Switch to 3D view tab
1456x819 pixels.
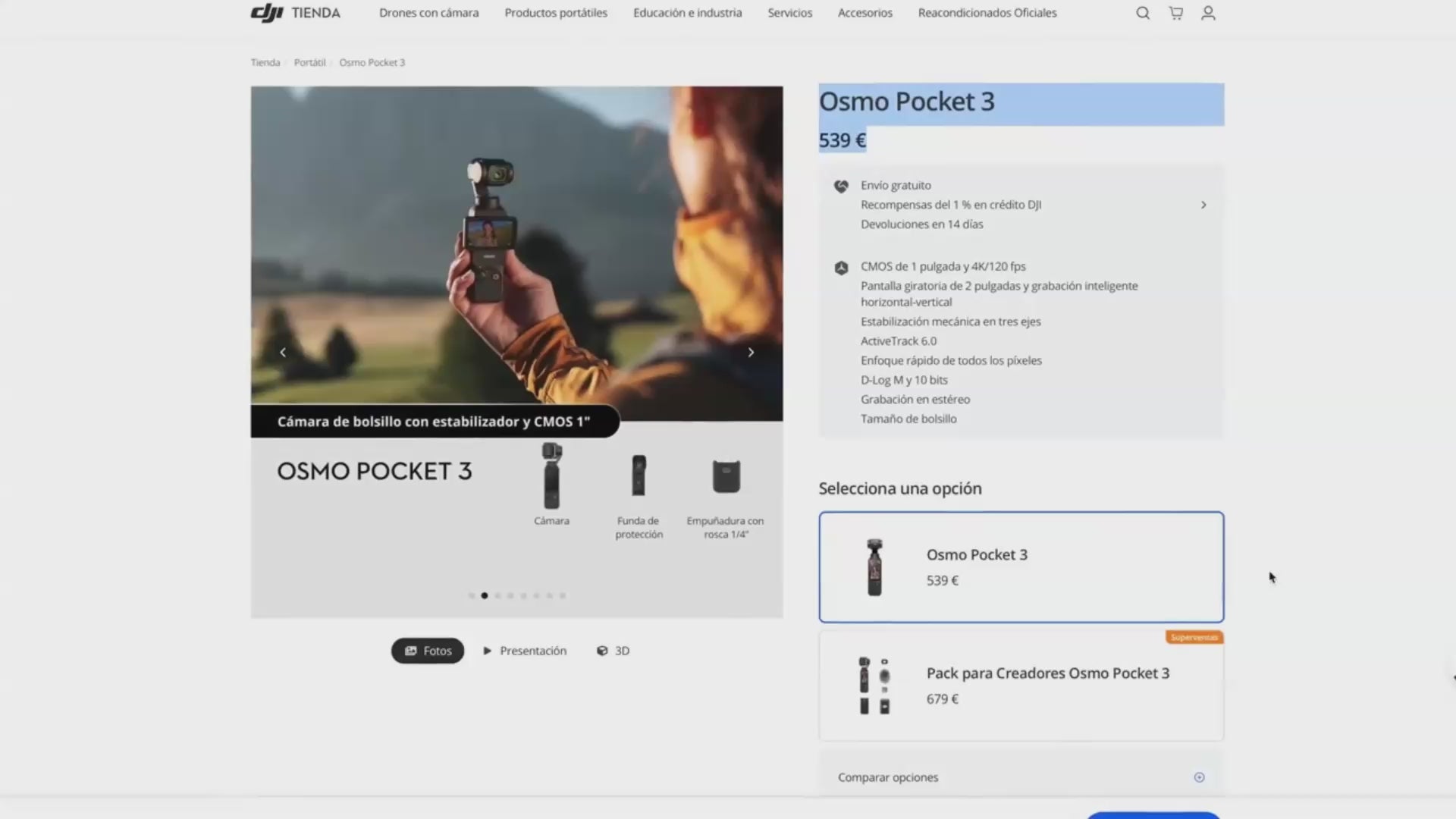(613, 651)
